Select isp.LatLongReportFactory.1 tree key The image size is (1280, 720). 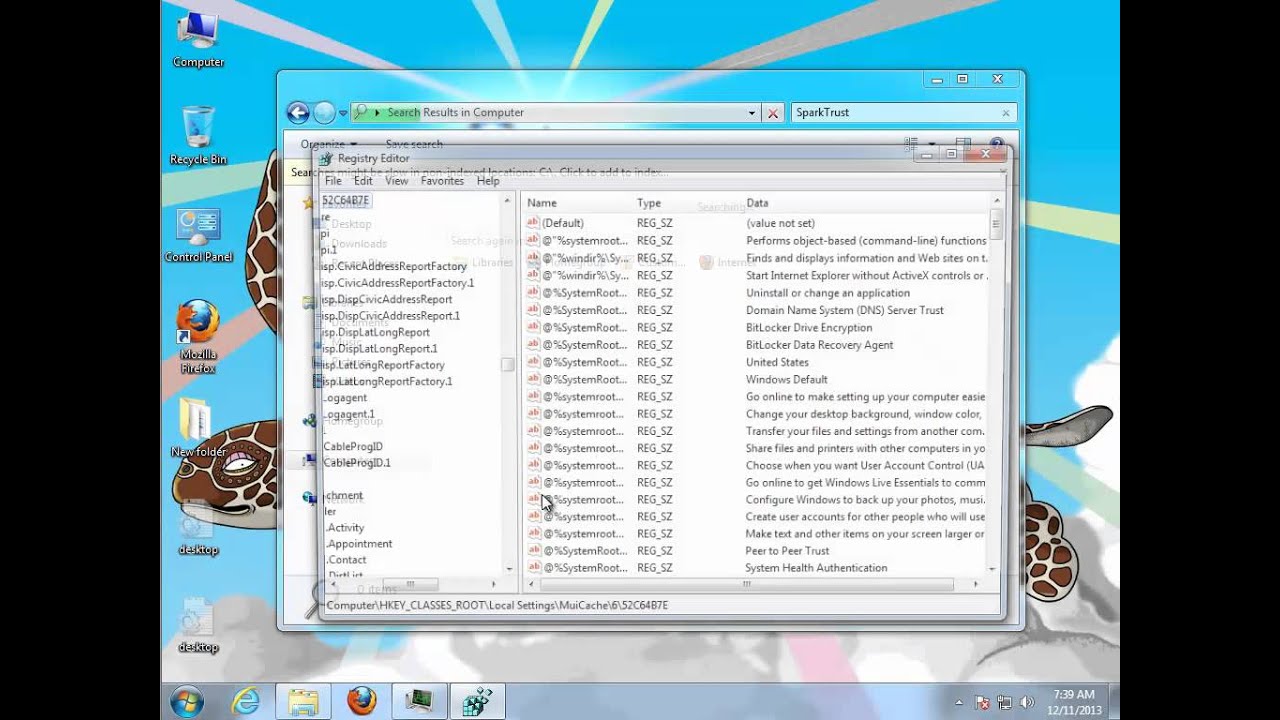pos(387,381)
